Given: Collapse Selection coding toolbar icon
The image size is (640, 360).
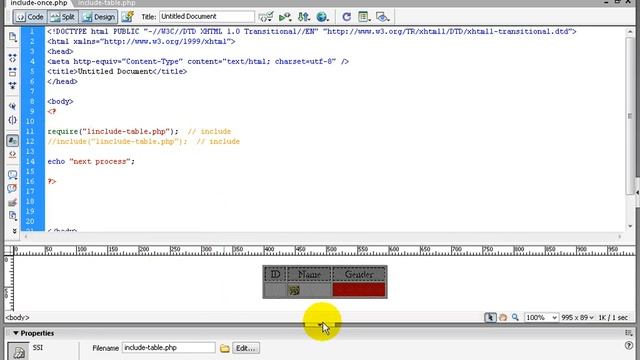Looking at the screenshot, I should pos(13,72).
